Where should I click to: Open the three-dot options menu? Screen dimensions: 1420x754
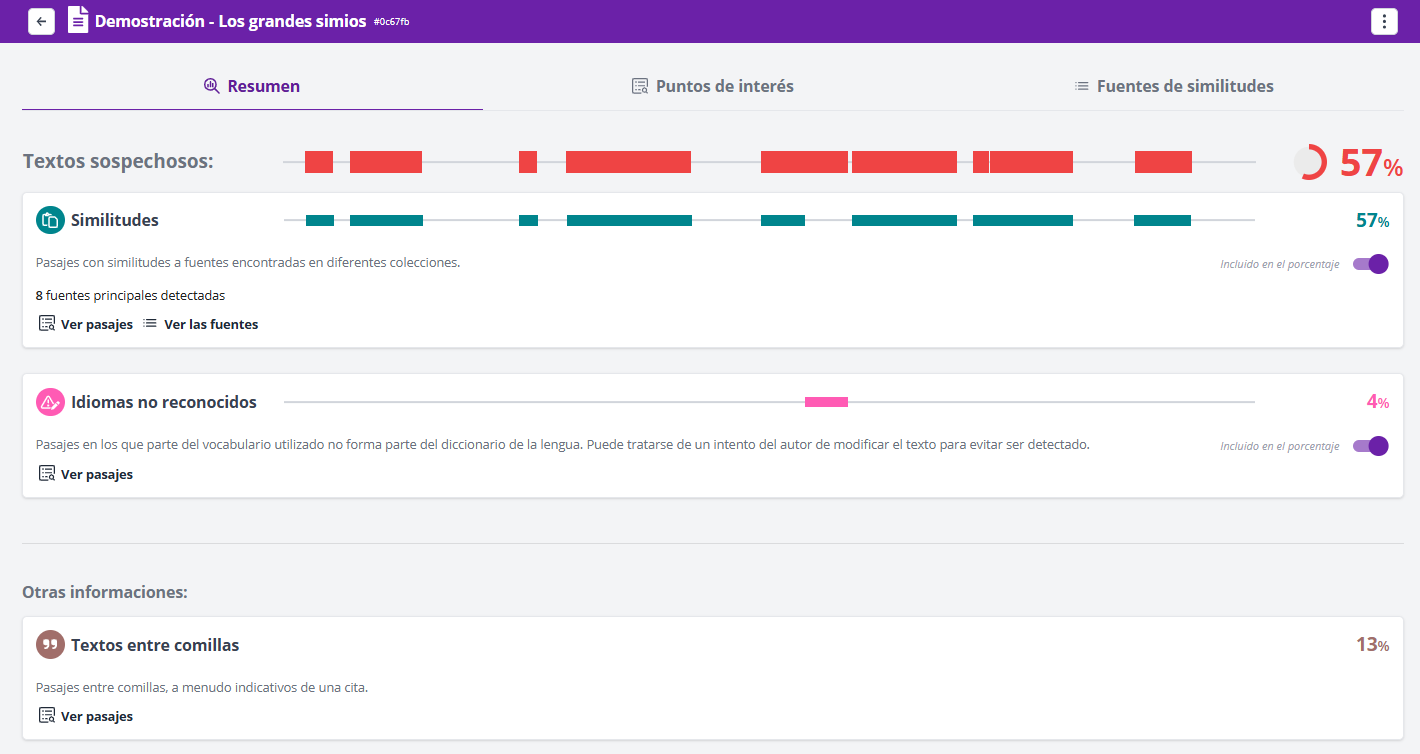point(1383,22)
